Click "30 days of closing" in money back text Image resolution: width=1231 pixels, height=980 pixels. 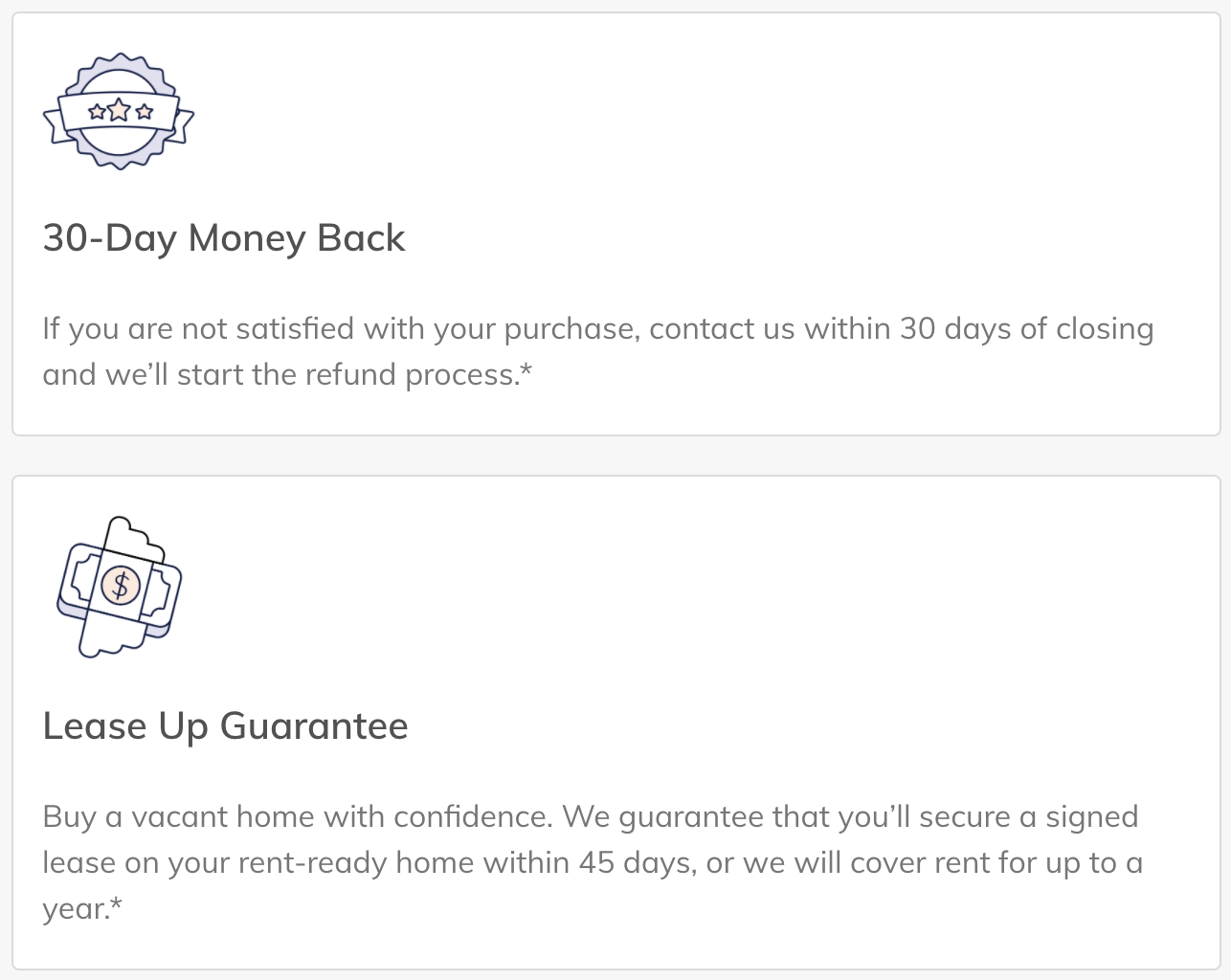pyautogui.click(x=1026, y=329)
